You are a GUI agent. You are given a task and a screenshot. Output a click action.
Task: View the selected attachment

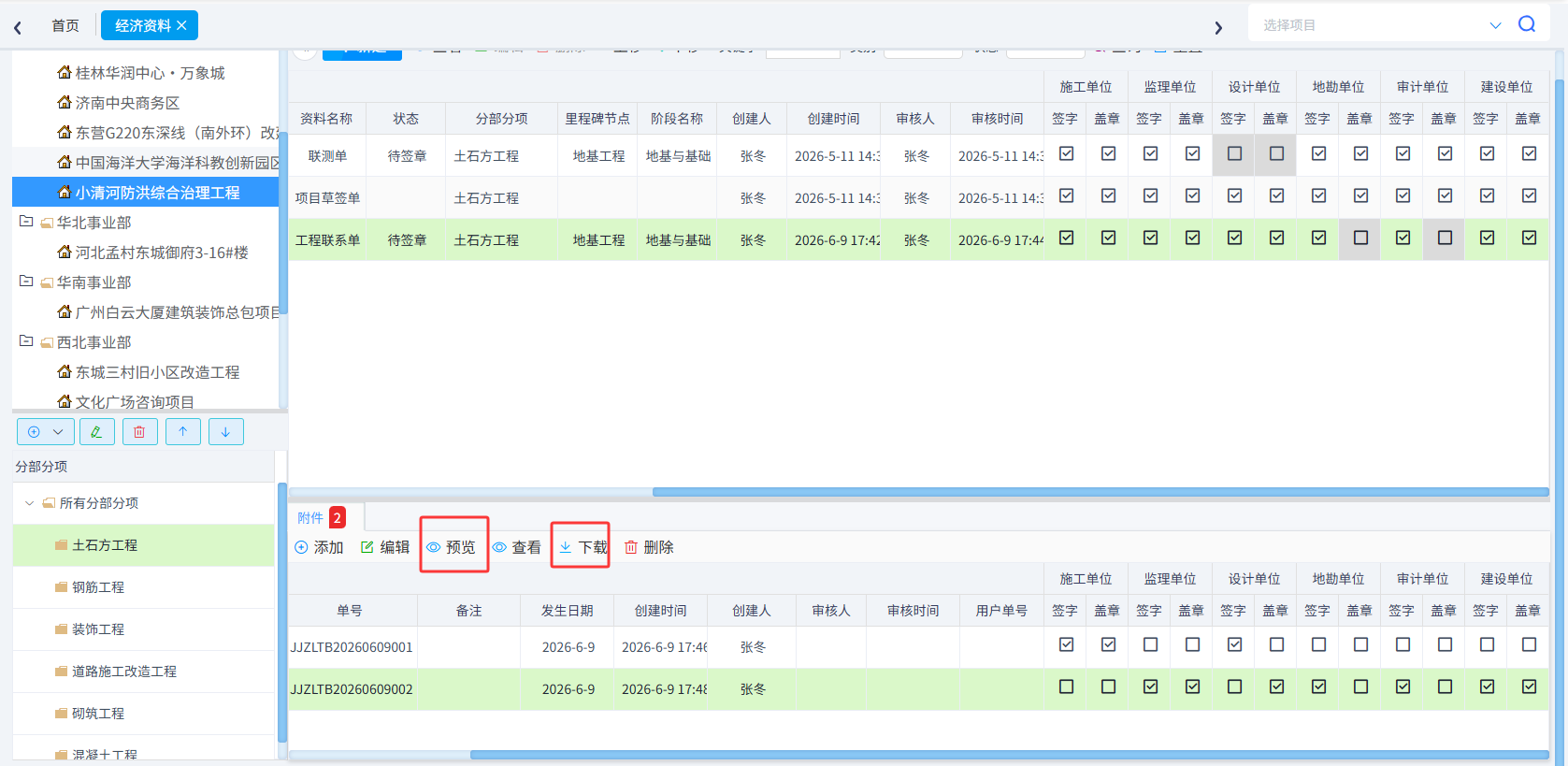(517, 547)
